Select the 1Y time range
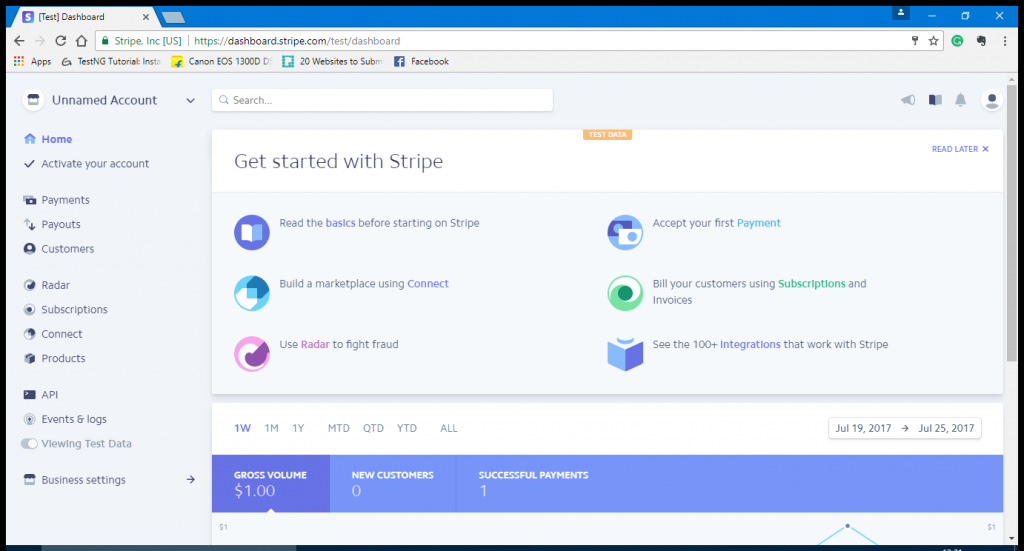Viewport: 1024px width, 551px height. [298, 428]
